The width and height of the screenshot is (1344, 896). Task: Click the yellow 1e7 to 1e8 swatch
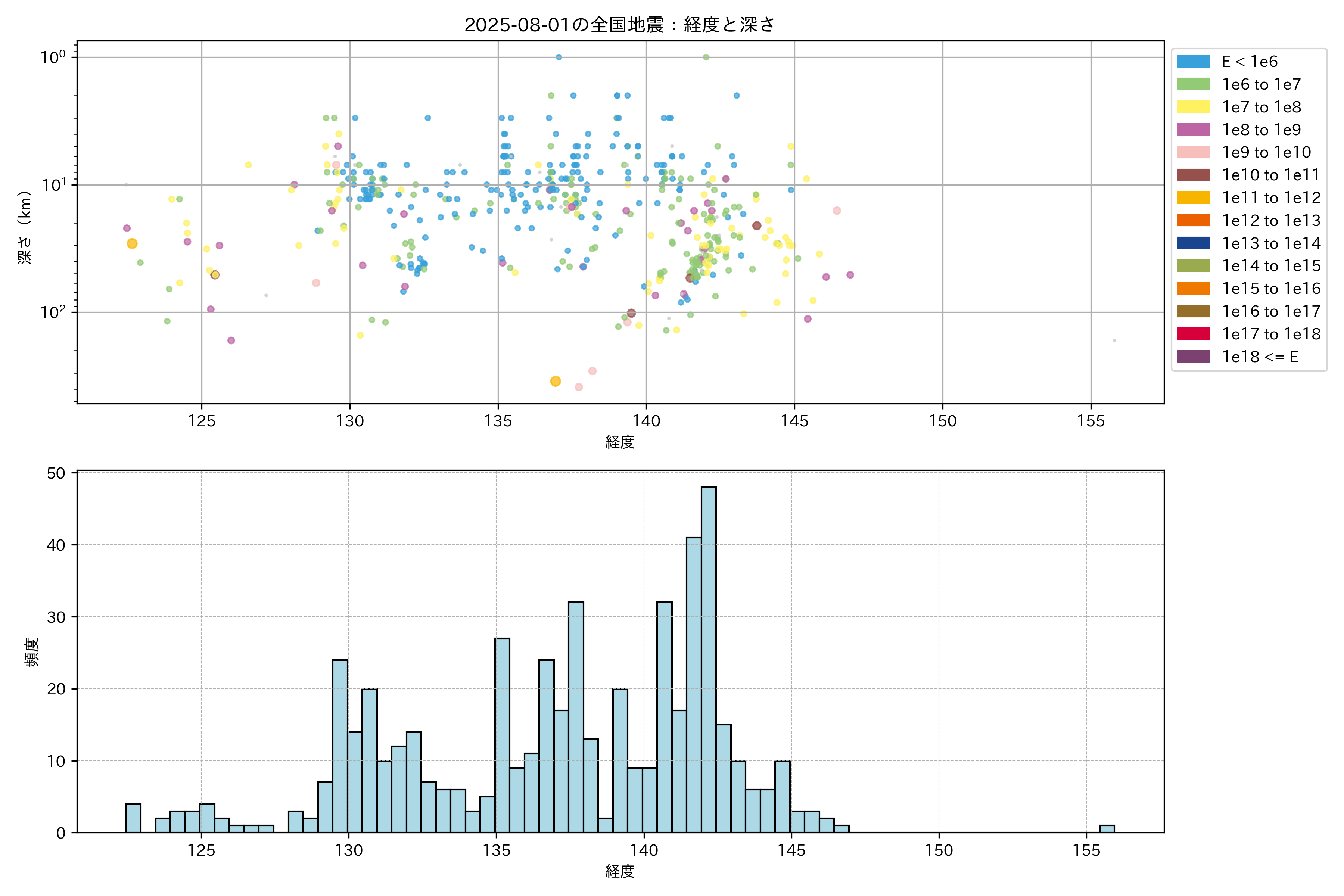click(1192, 107)
